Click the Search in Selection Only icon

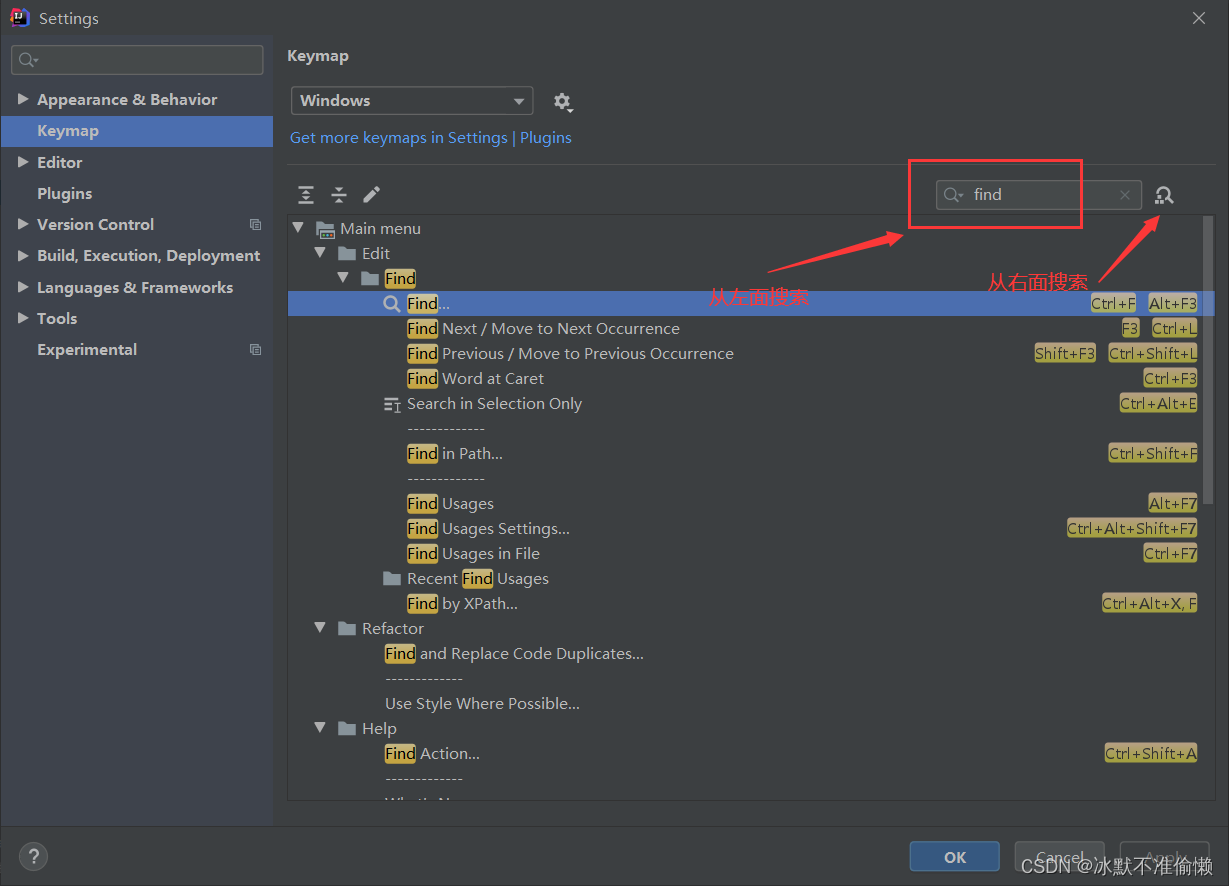click(392, 404)
